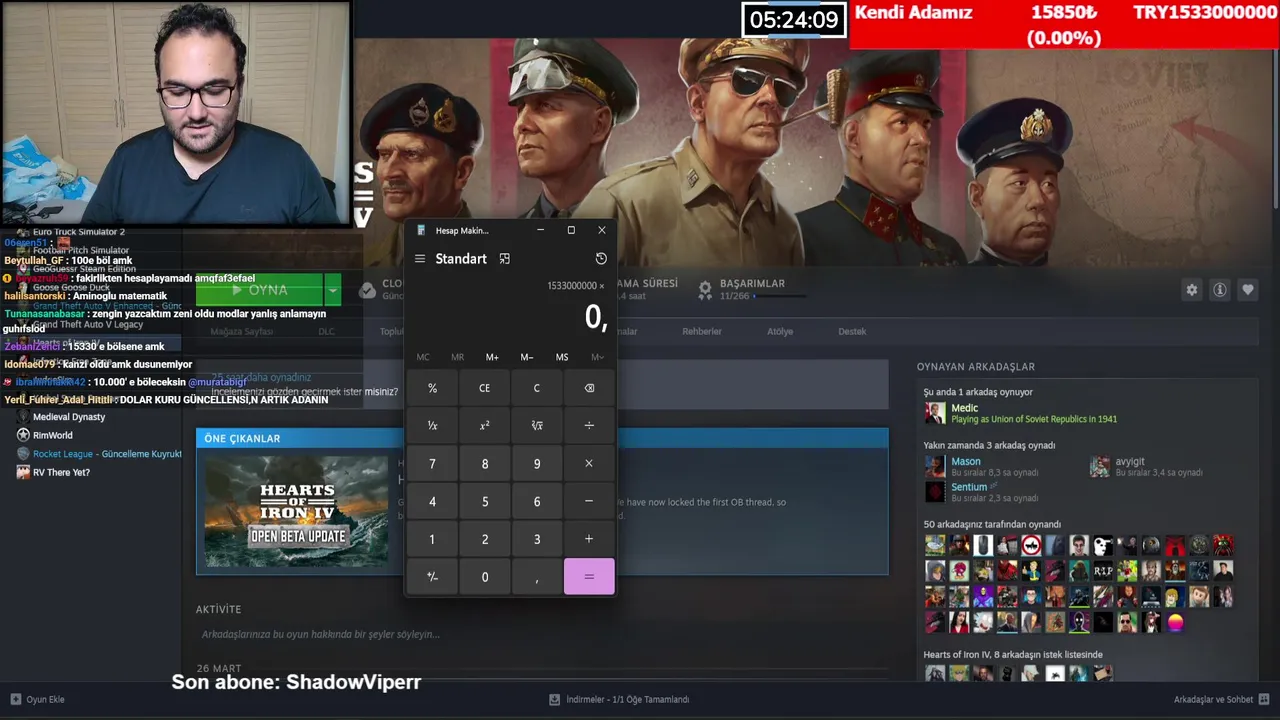
Task: Open friend Sentium's profile entry
Action: pos(982,491)
